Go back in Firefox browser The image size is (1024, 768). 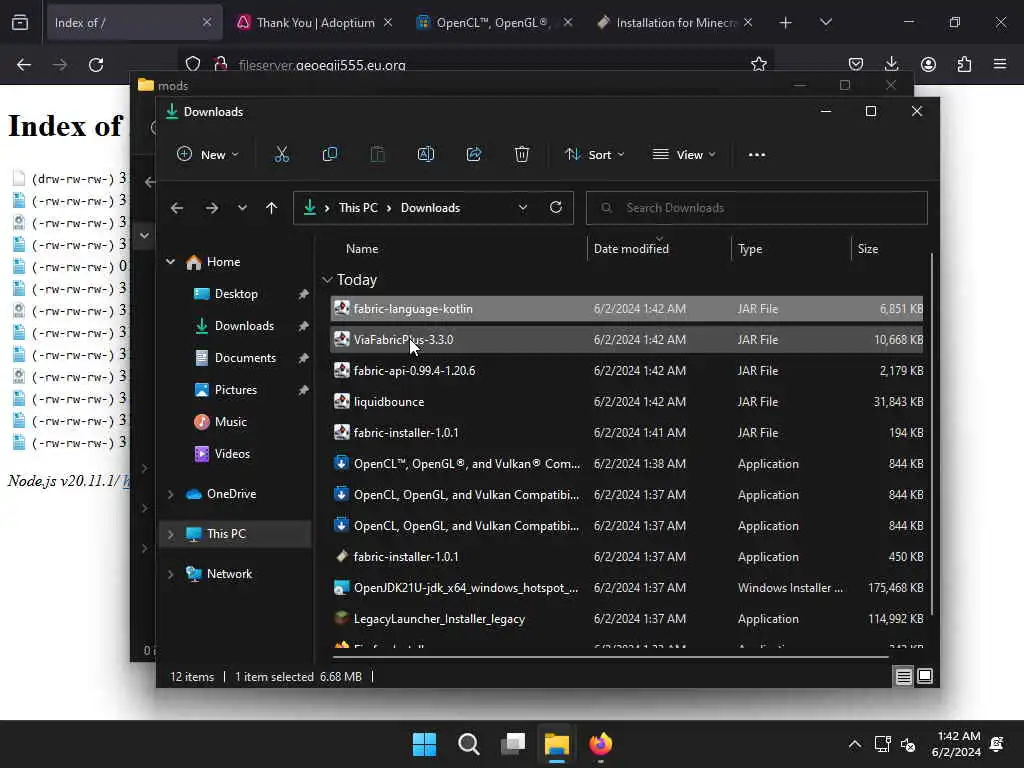[24, 65]
